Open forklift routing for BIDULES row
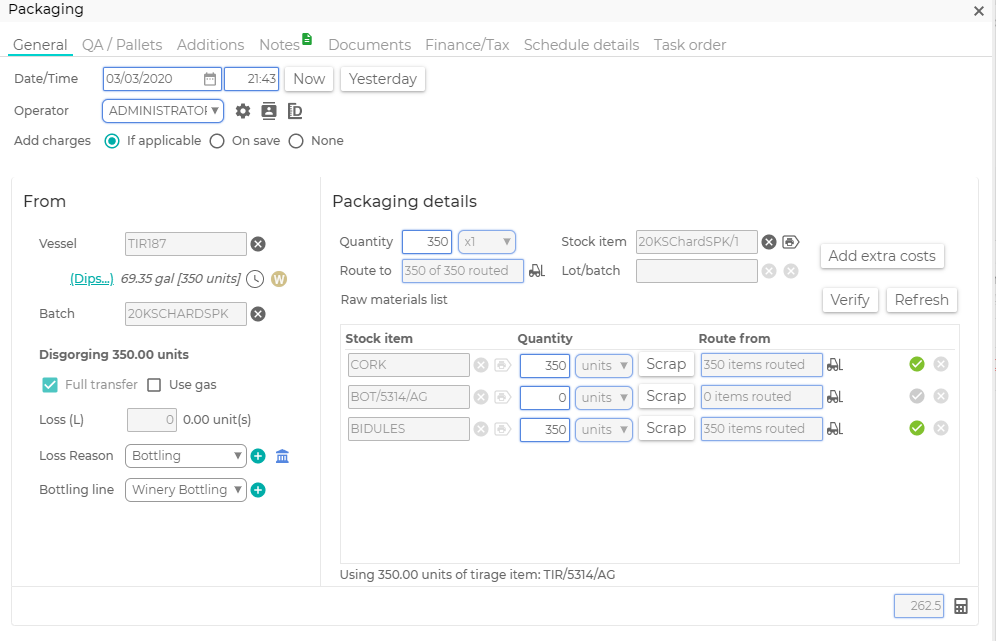This screenshot has width=996, height=641. click(835, 429)
